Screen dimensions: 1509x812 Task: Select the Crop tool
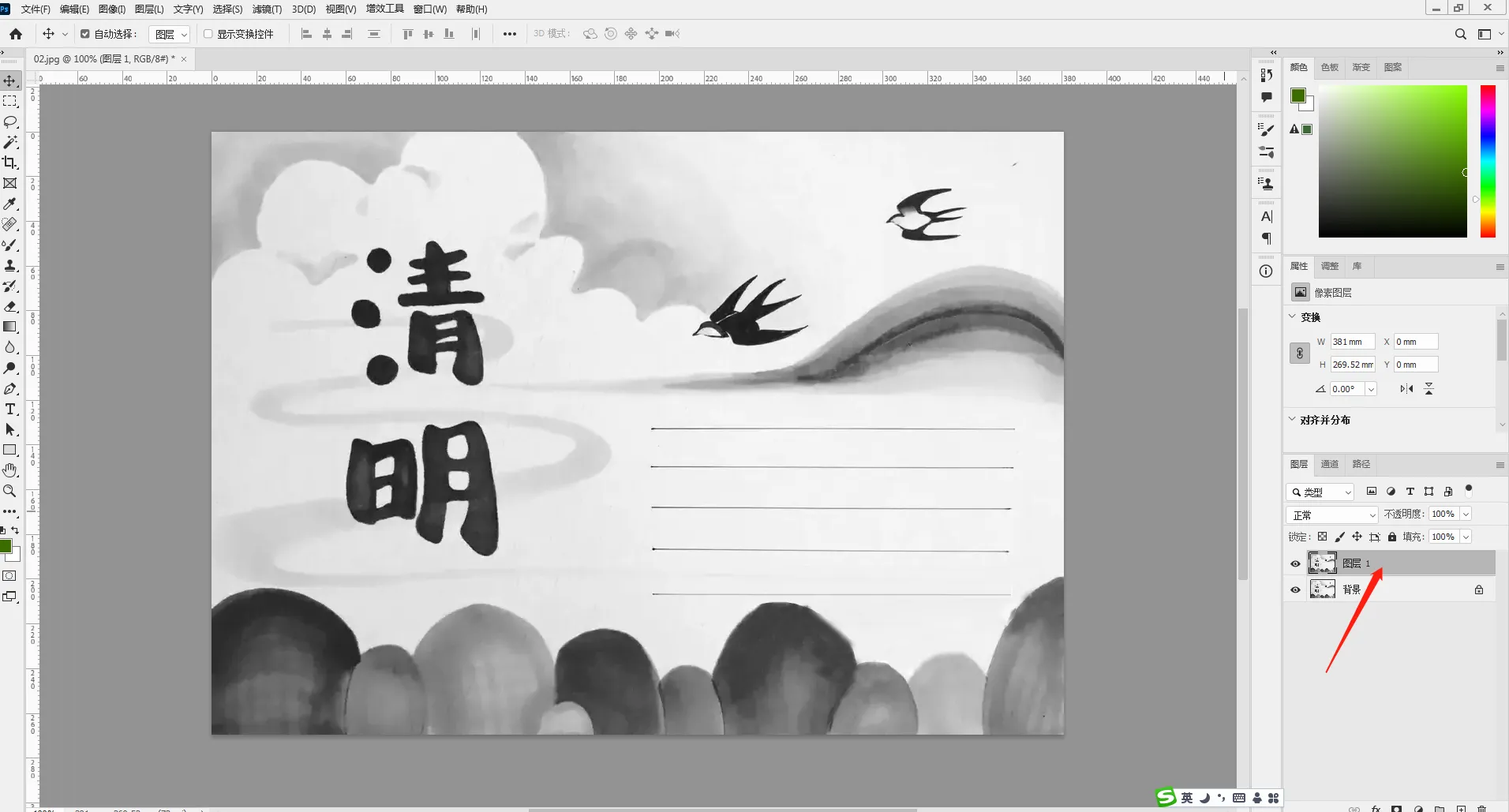[x=10, y=163]
